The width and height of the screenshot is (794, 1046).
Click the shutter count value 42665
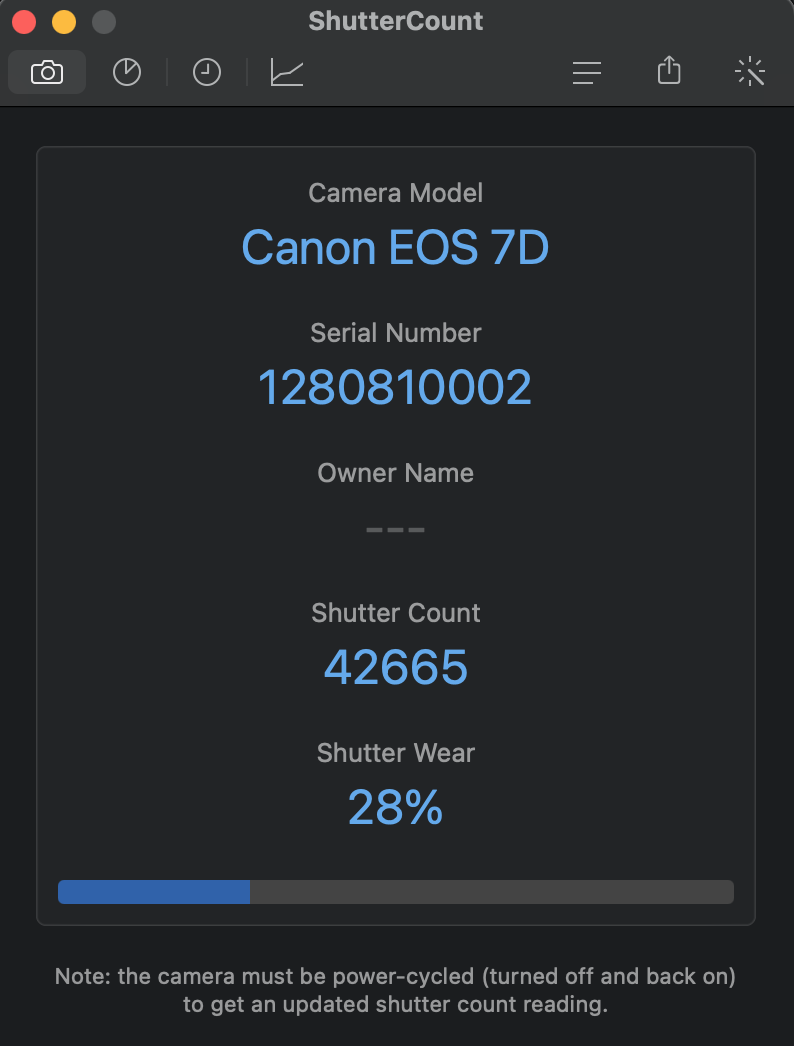click(x=396, y=668)
